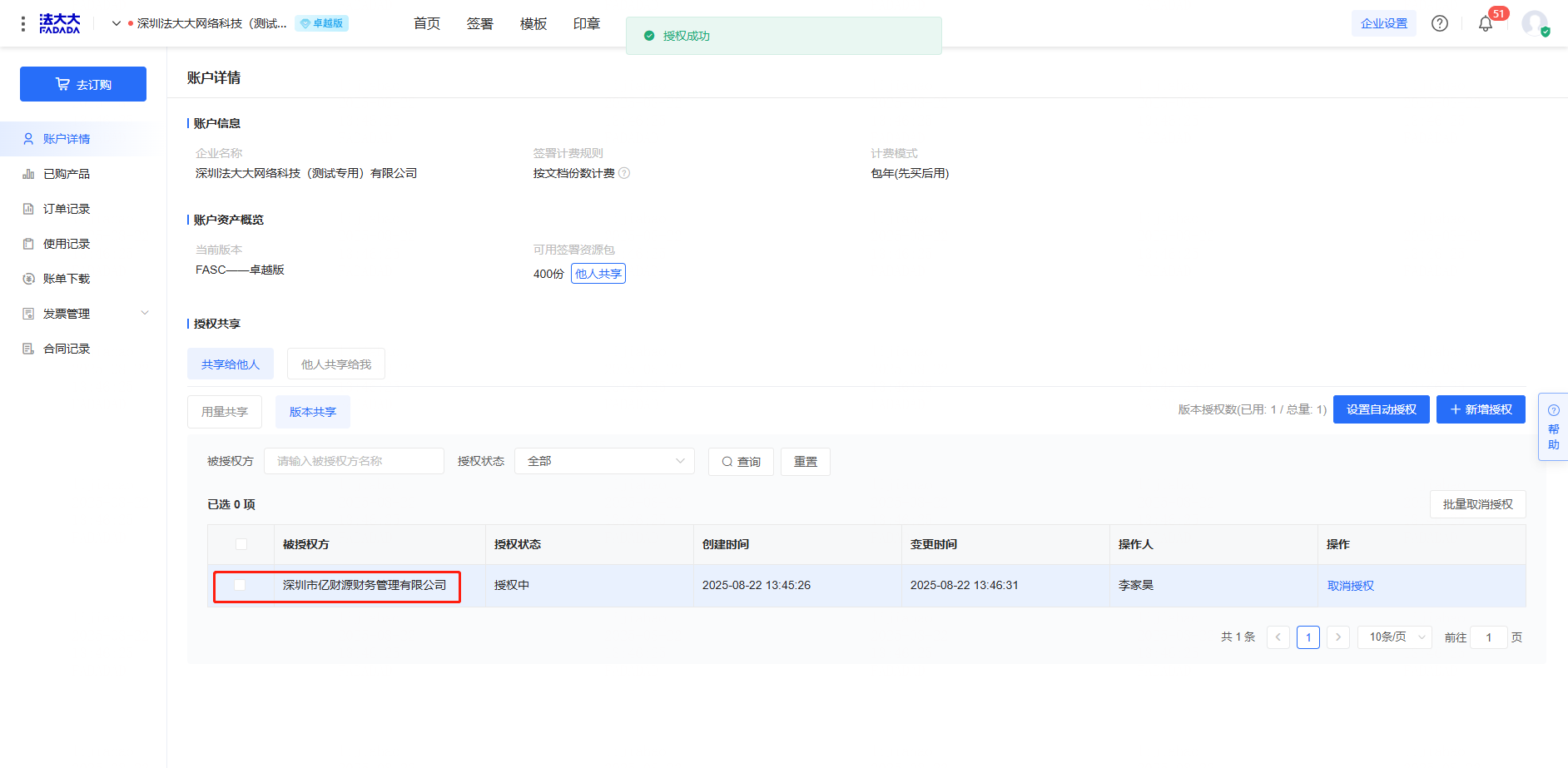This screenshot has height=768, width=1568.
Task: Switch to 他人共享给我 tab
Action: tap(336, 364)
